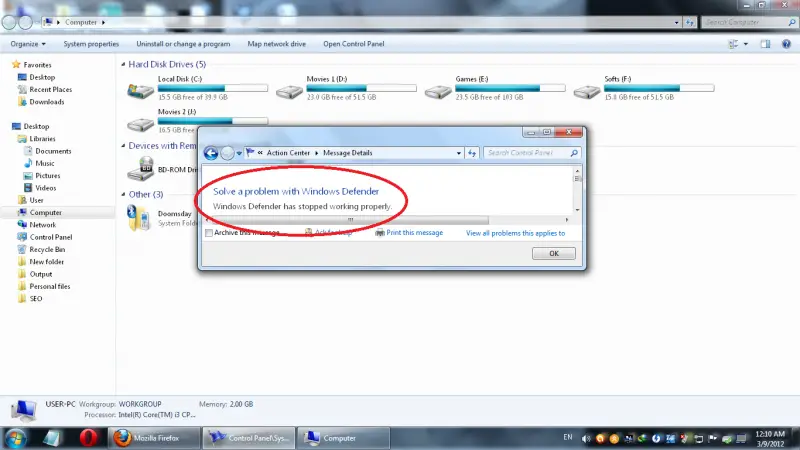Viewport: 800px width, 450px height.
Task: Select the Local Disk (C:) drive icon
Action: (x=140, y=91)
